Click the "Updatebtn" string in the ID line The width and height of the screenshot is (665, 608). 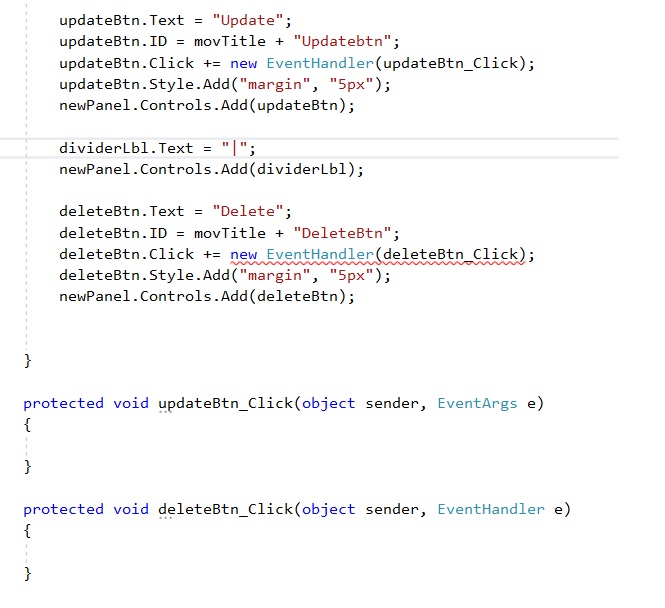(342, 42)
